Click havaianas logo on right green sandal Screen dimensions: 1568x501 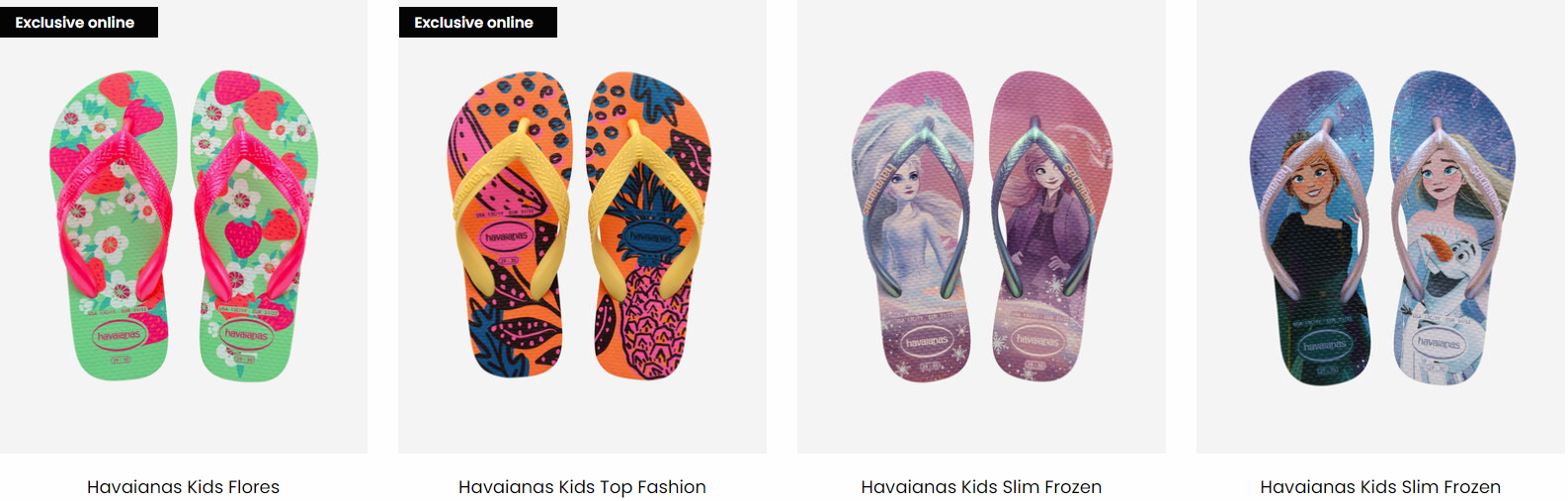[x=245, y=335]
